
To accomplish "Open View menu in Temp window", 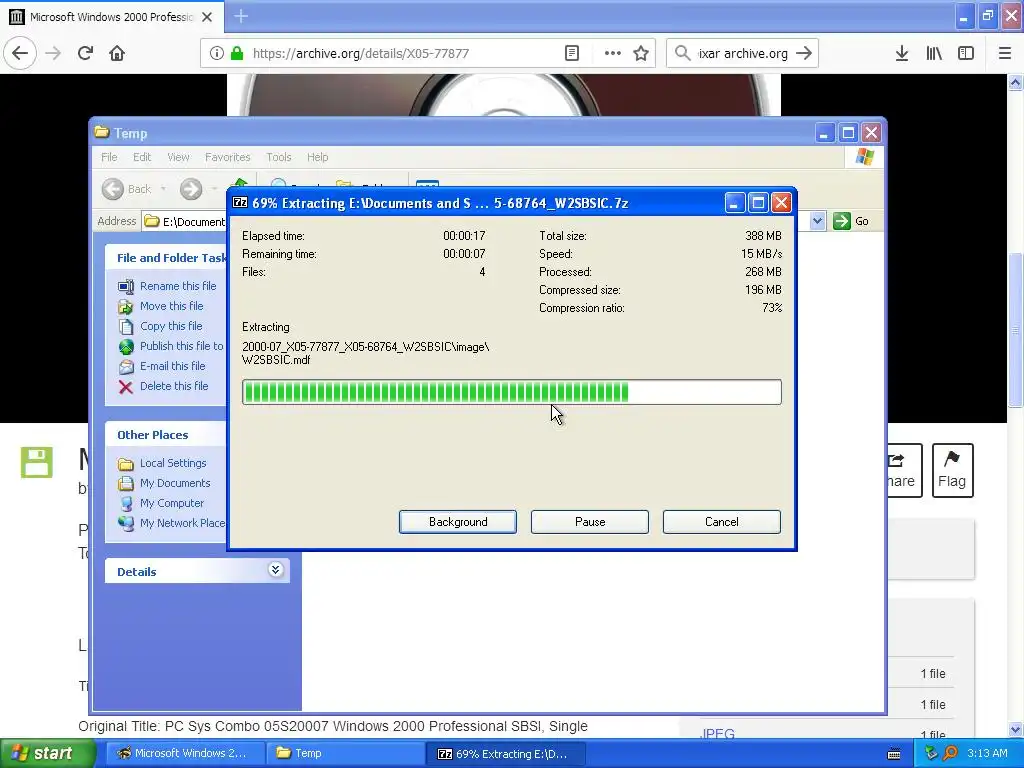I will [178, 157].
